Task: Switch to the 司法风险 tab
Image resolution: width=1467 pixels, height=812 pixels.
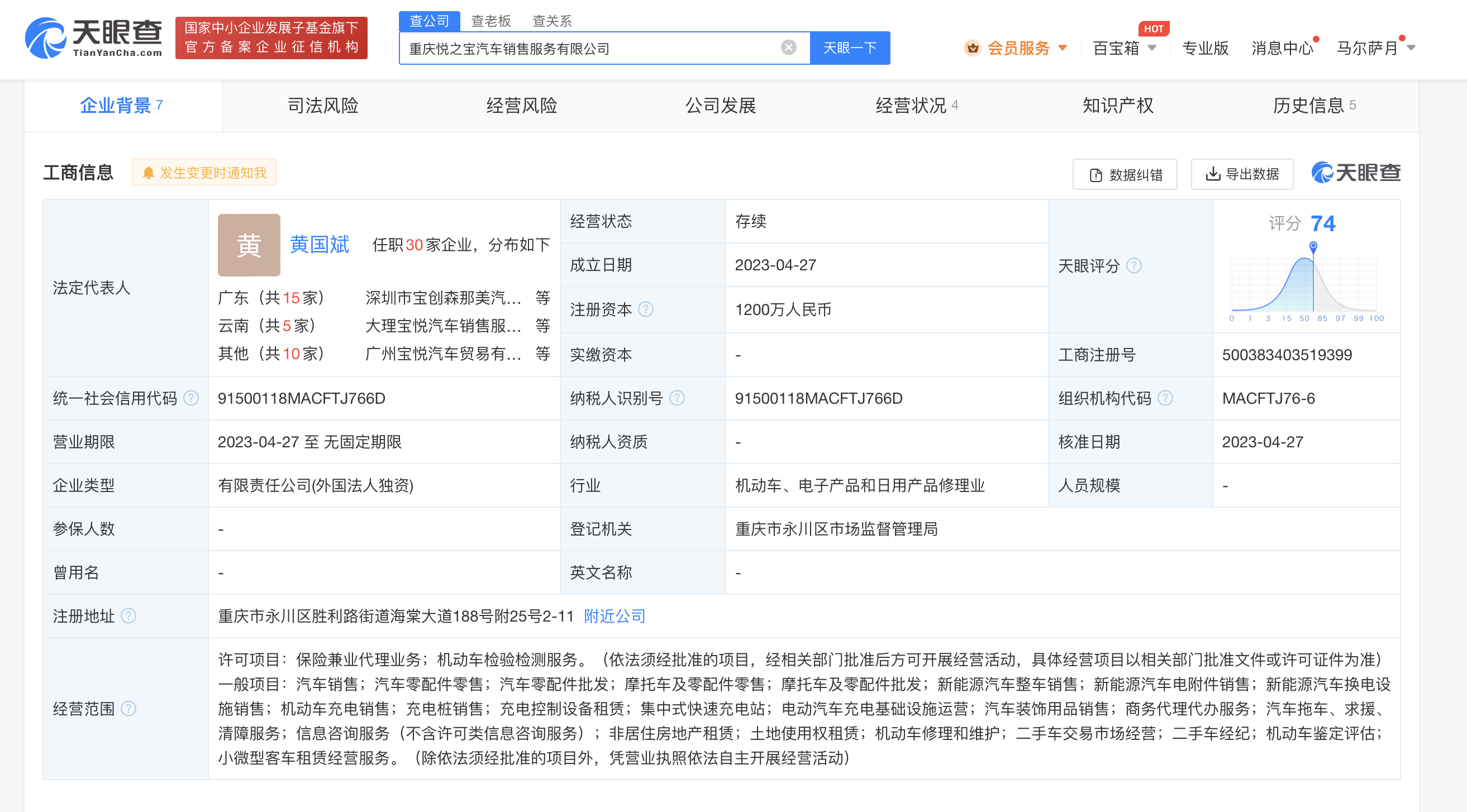Action: [x=322, y=106]
